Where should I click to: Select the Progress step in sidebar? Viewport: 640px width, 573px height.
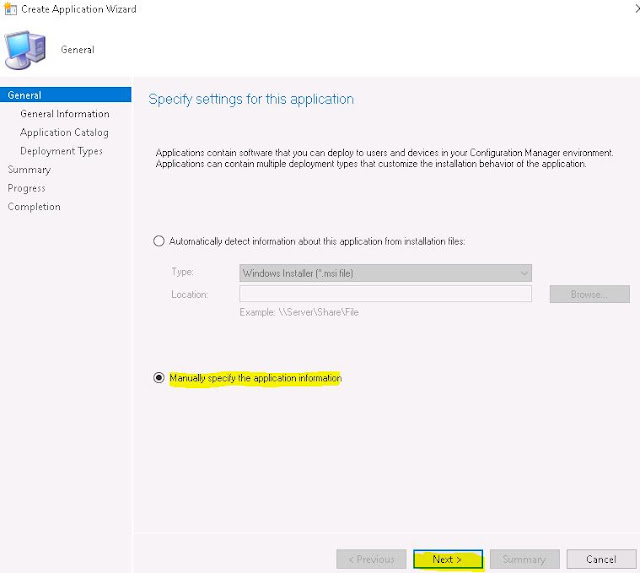27,188
